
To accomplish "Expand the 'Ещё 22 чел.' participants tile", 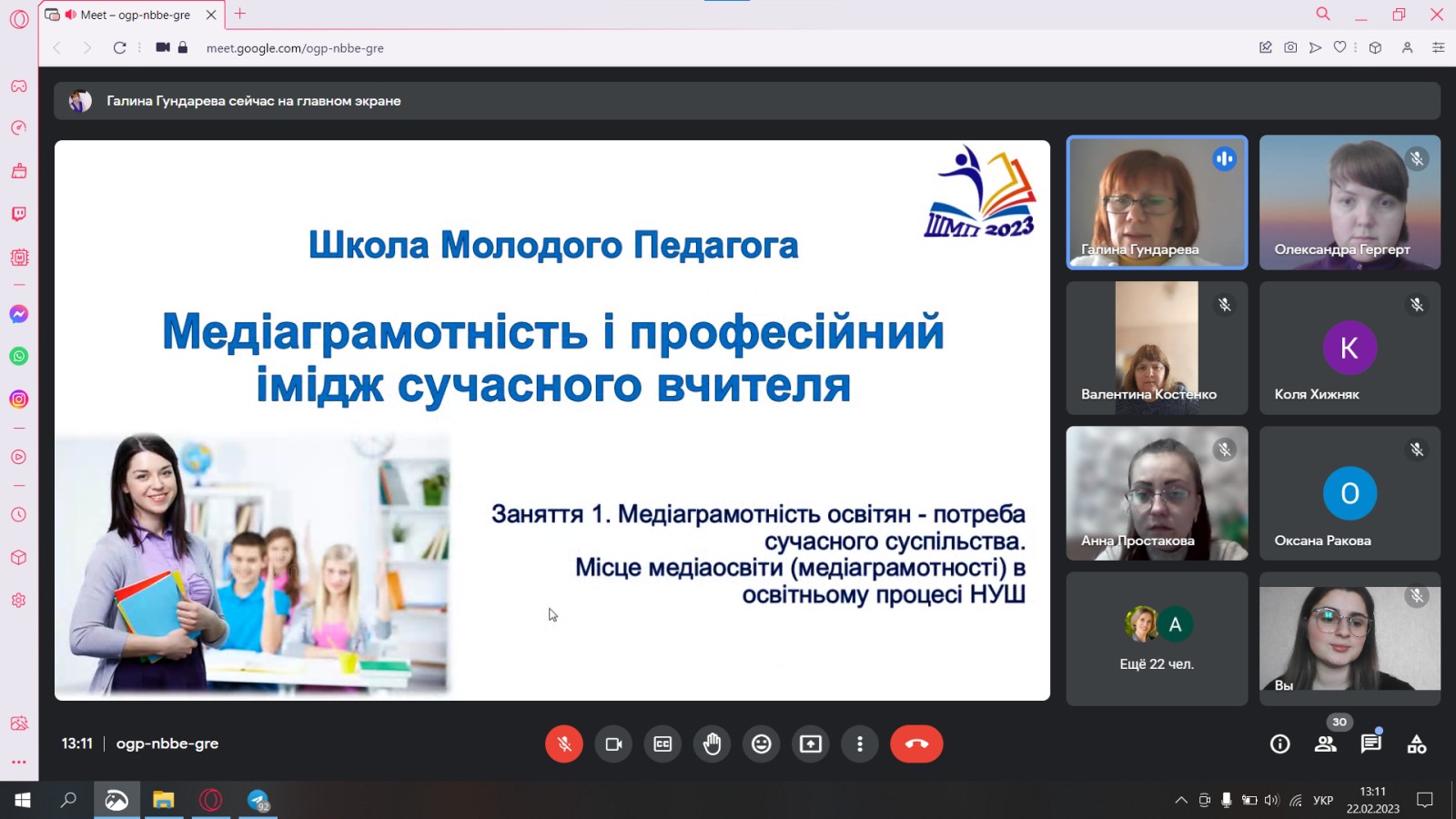I will (x=1157, y=639).
